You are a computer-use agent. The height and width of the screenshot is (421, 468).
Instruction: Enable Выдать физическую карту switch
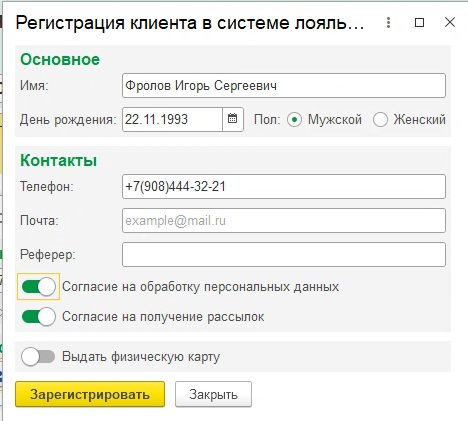point(38,356)
